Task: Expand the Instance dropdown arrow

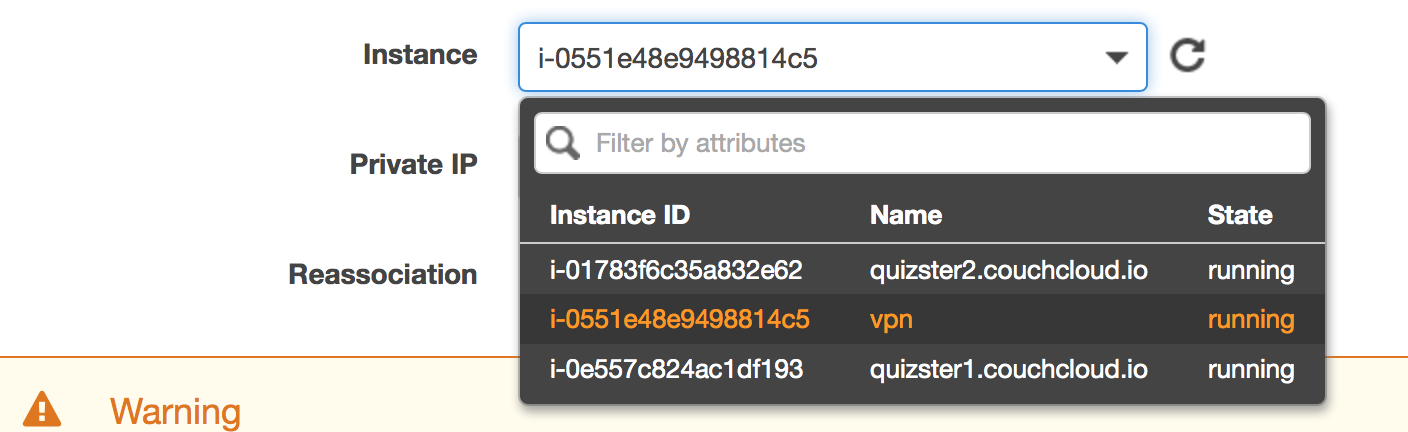Action: (1116, 58)
